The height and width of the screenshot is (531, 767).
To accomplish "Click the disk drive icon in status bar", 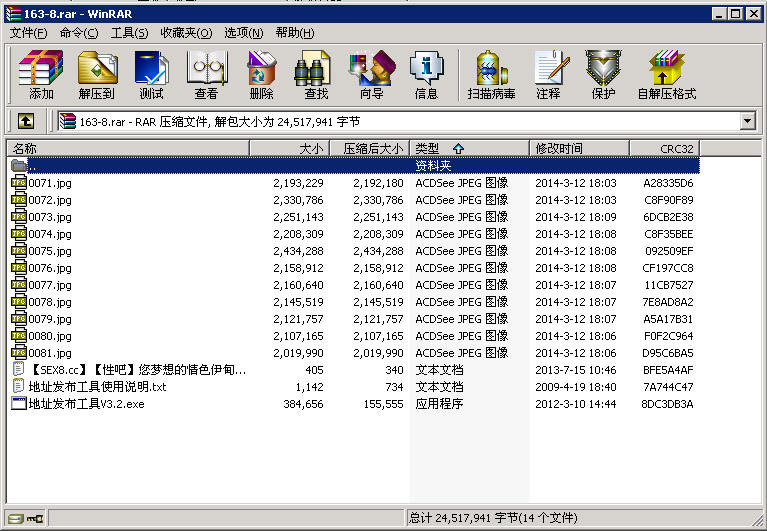I will pyautogui.click(x=16, y=518).
